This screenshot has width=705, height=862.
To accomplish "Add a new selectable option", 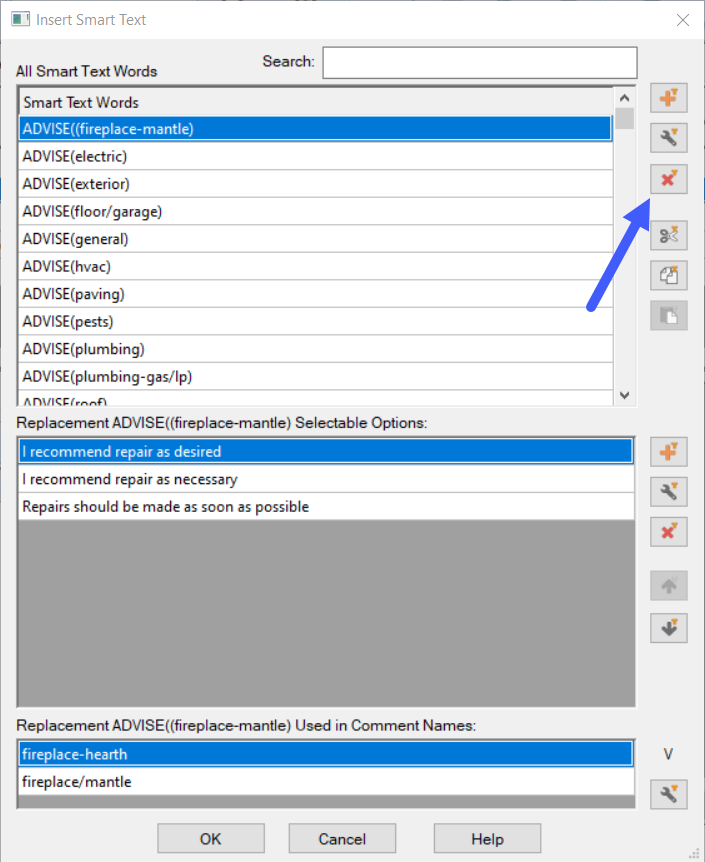I will [669, 451].
